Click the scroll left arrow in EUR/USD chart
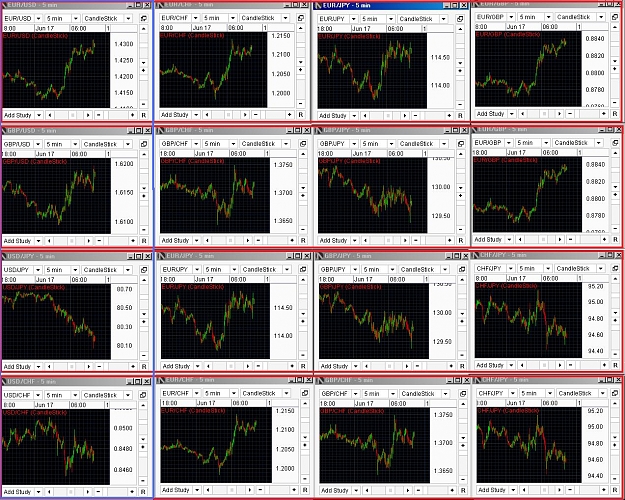 (x=49, y=115)
